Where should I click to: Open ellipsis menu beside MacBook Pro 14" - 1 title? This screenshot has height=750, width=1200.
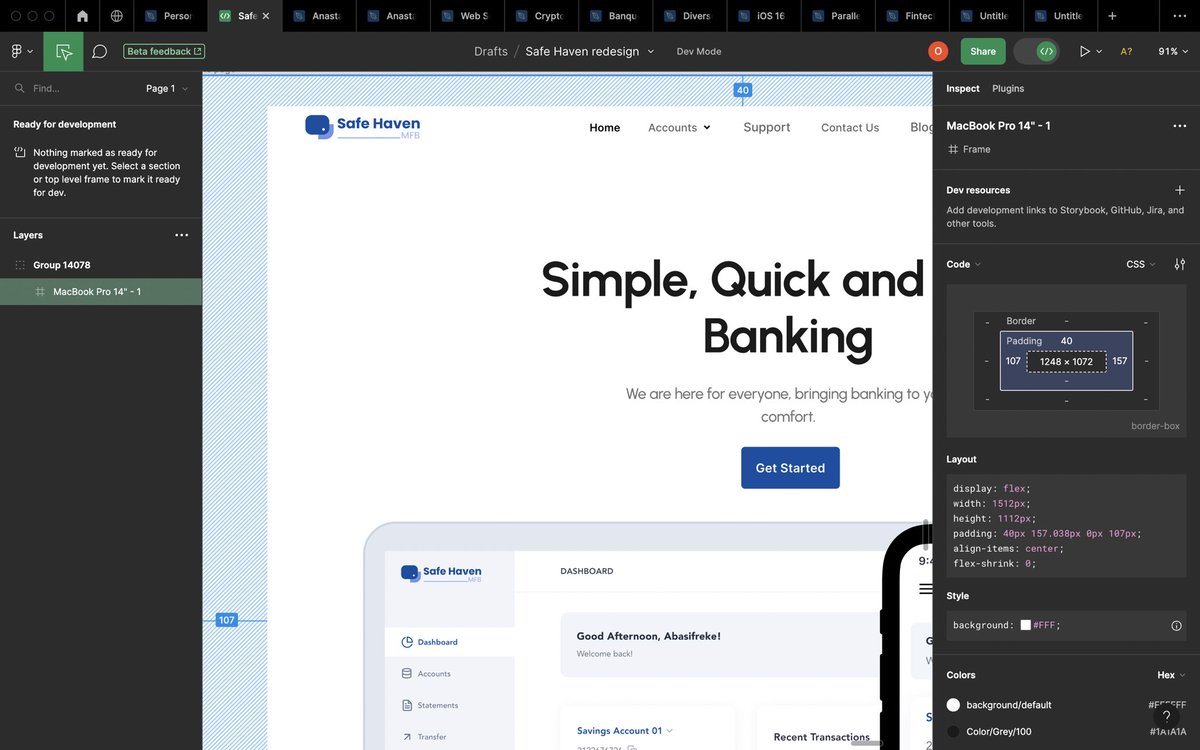click(1179, 126)
